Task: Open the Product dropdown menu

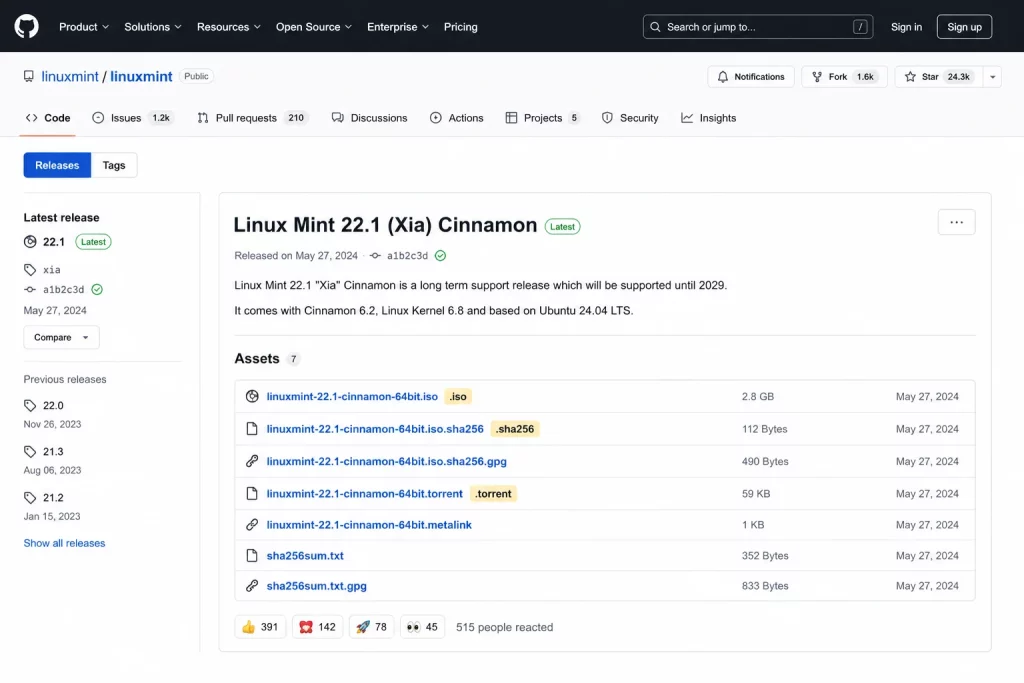Action: tap(84, 27)
